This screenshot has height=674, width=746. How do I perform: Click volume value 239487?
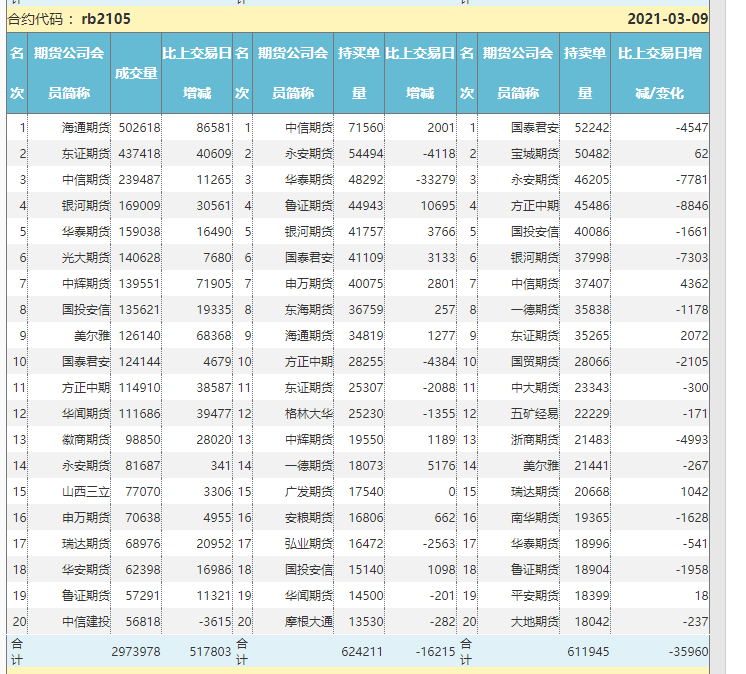pyautogui.click(x=139, y=180)
